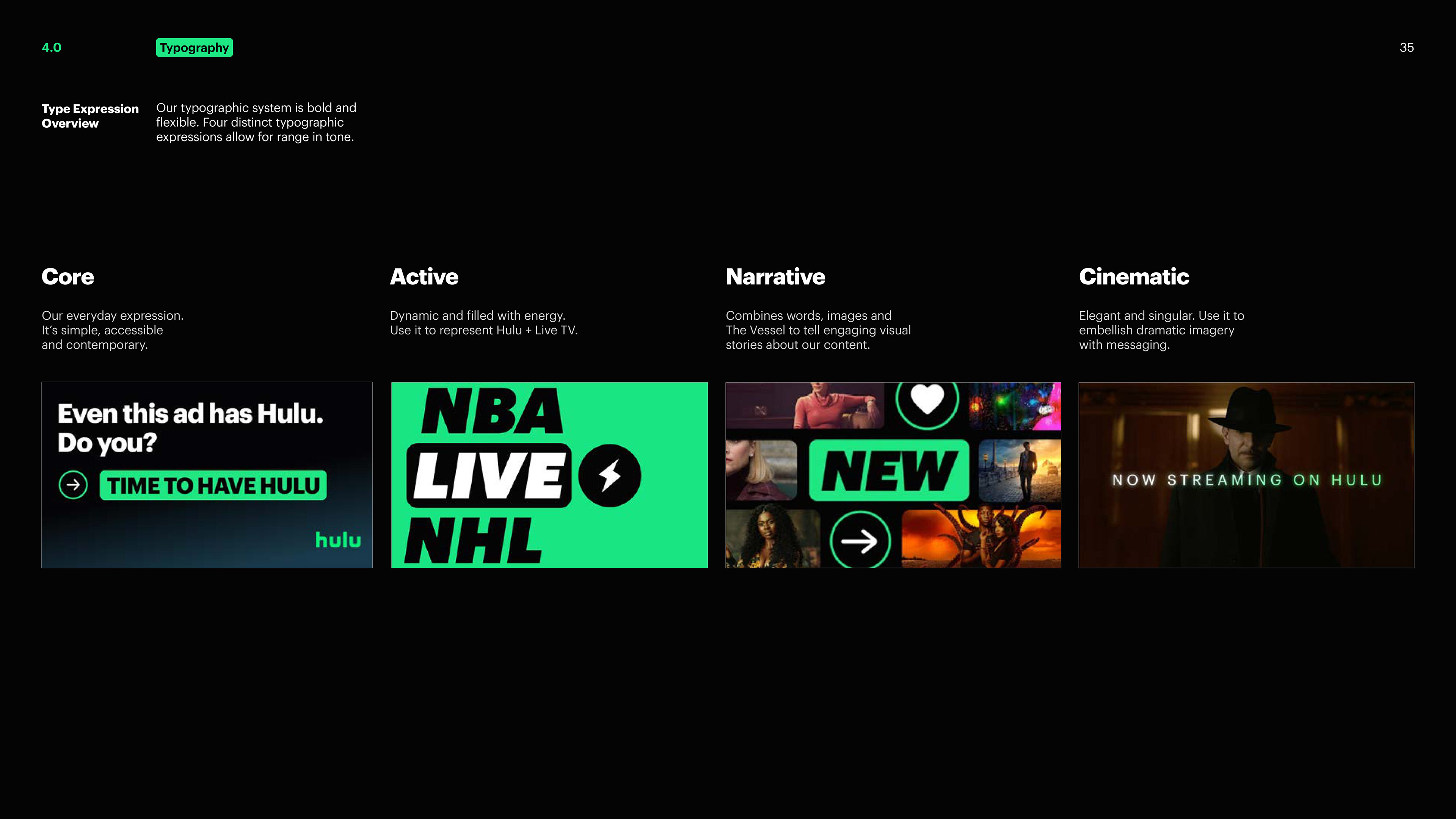Select the Core heading
Image resolution: width=1456 pixels, height=819 pixels.
click(68, 277)
